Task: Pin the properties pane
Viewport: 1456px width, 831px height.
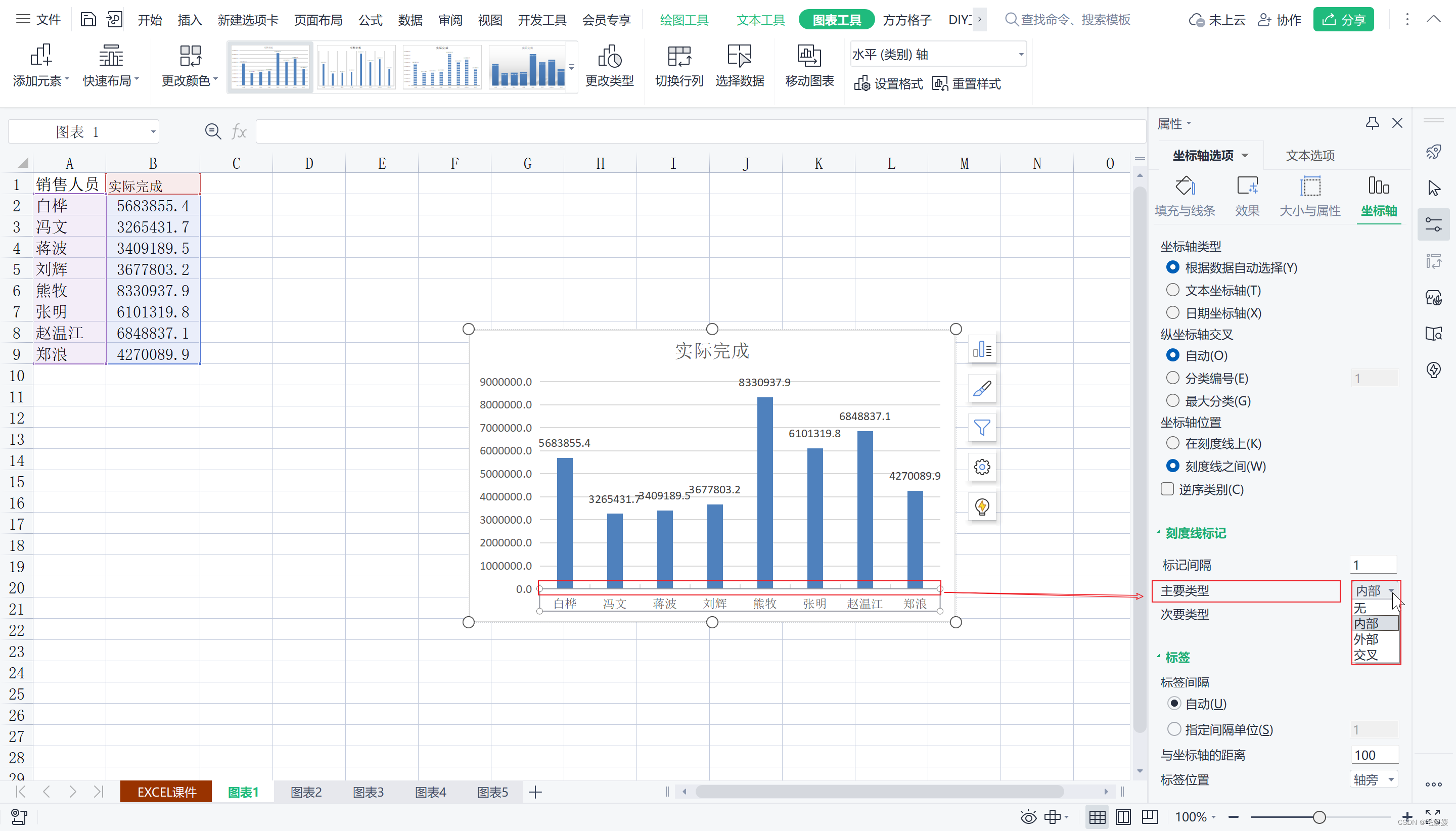Action: pyautogui.click(x=1372, y=123)
